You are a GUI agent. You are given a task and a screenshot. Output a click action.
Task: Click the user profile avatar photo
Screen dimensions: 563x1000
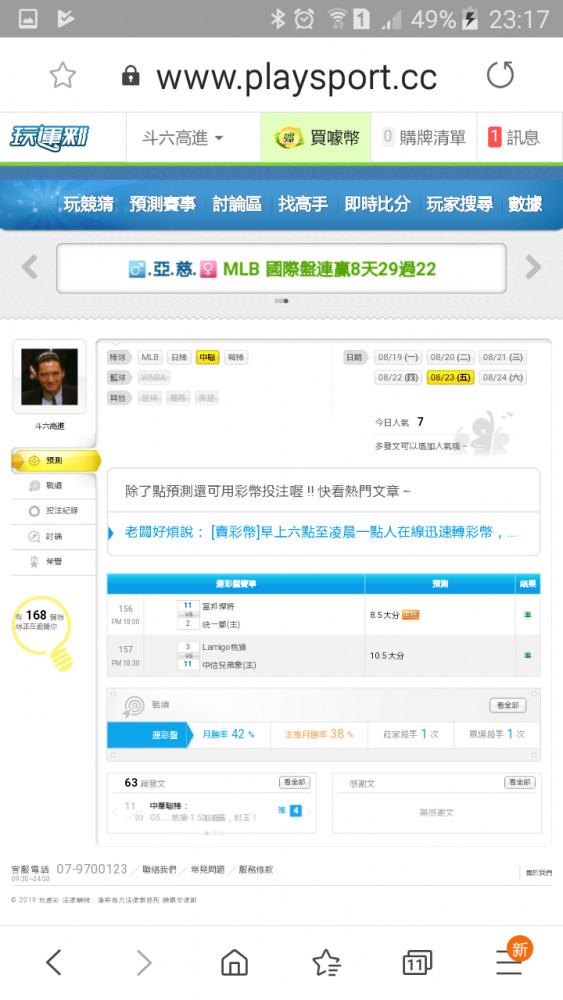50,376
